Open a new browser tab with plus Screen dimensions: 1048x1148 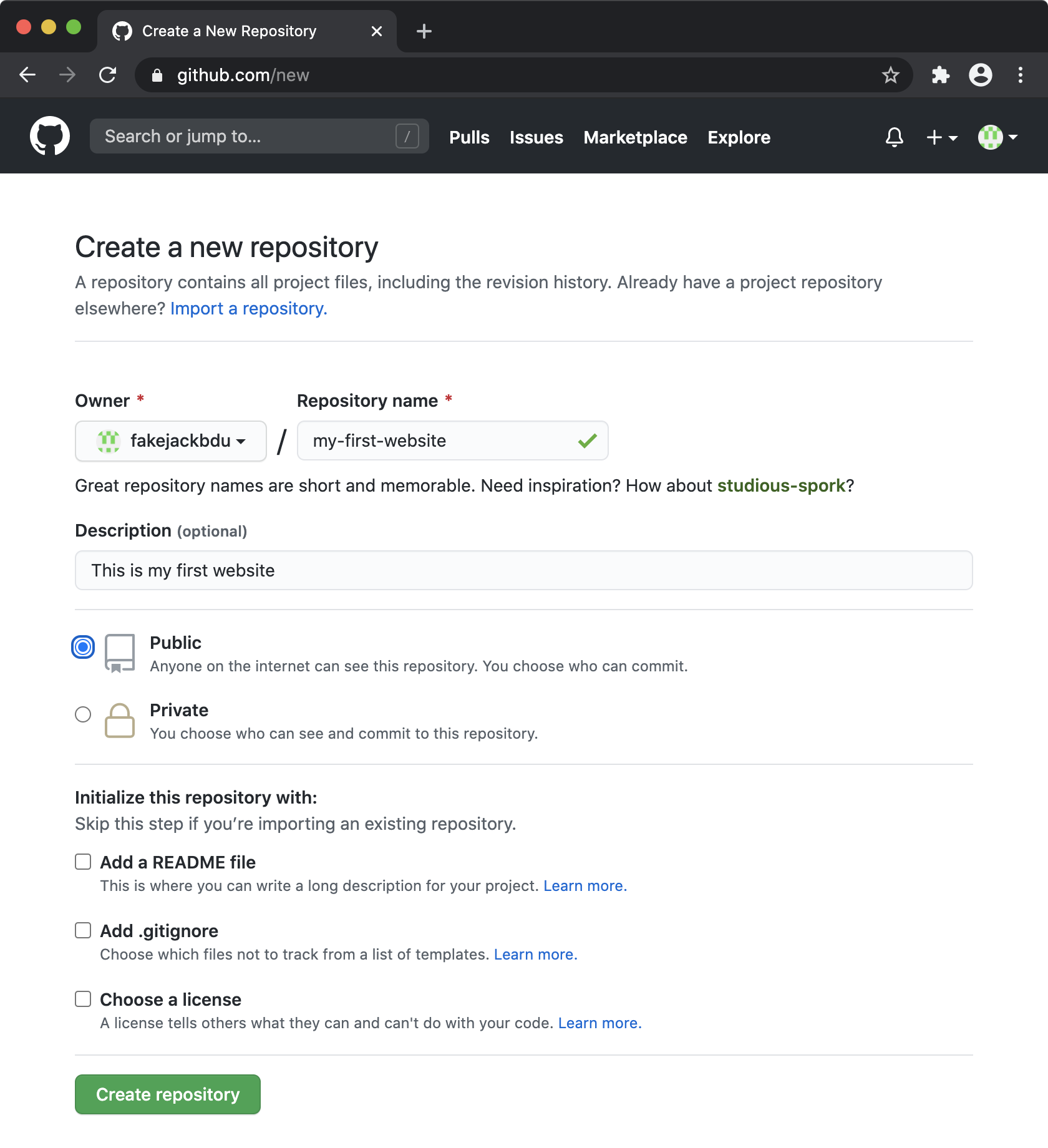[x=424, y=31]
